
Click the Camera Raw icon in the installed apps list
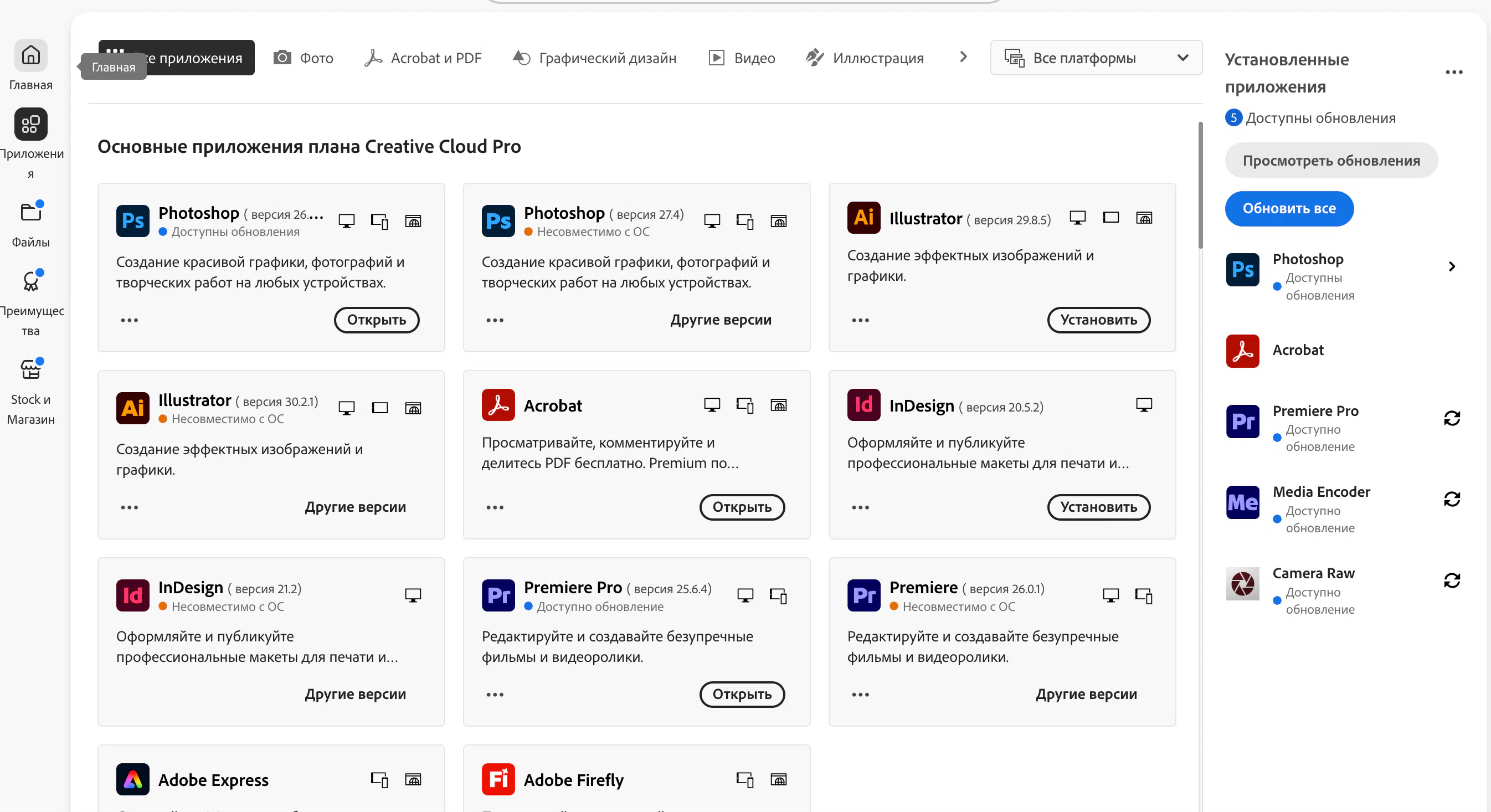(x=1243, y=584)
